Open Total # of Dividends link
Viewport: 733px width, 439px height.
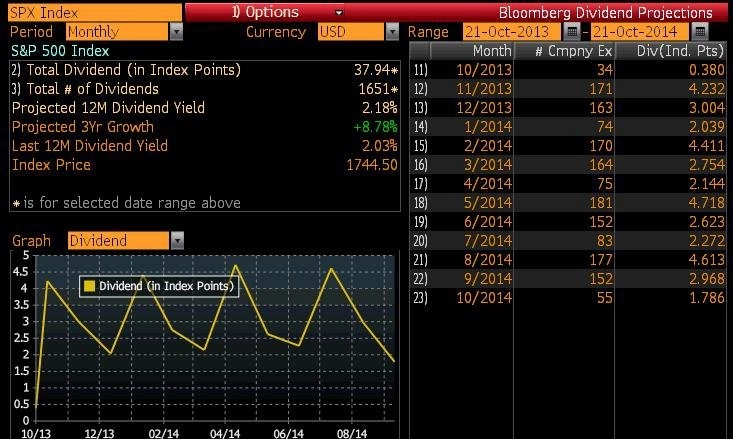pos(85,89)
